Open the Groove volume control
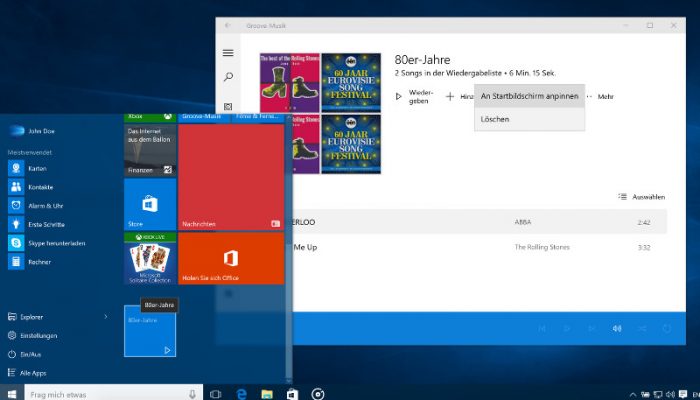700x400 pixels. (617, 329)
